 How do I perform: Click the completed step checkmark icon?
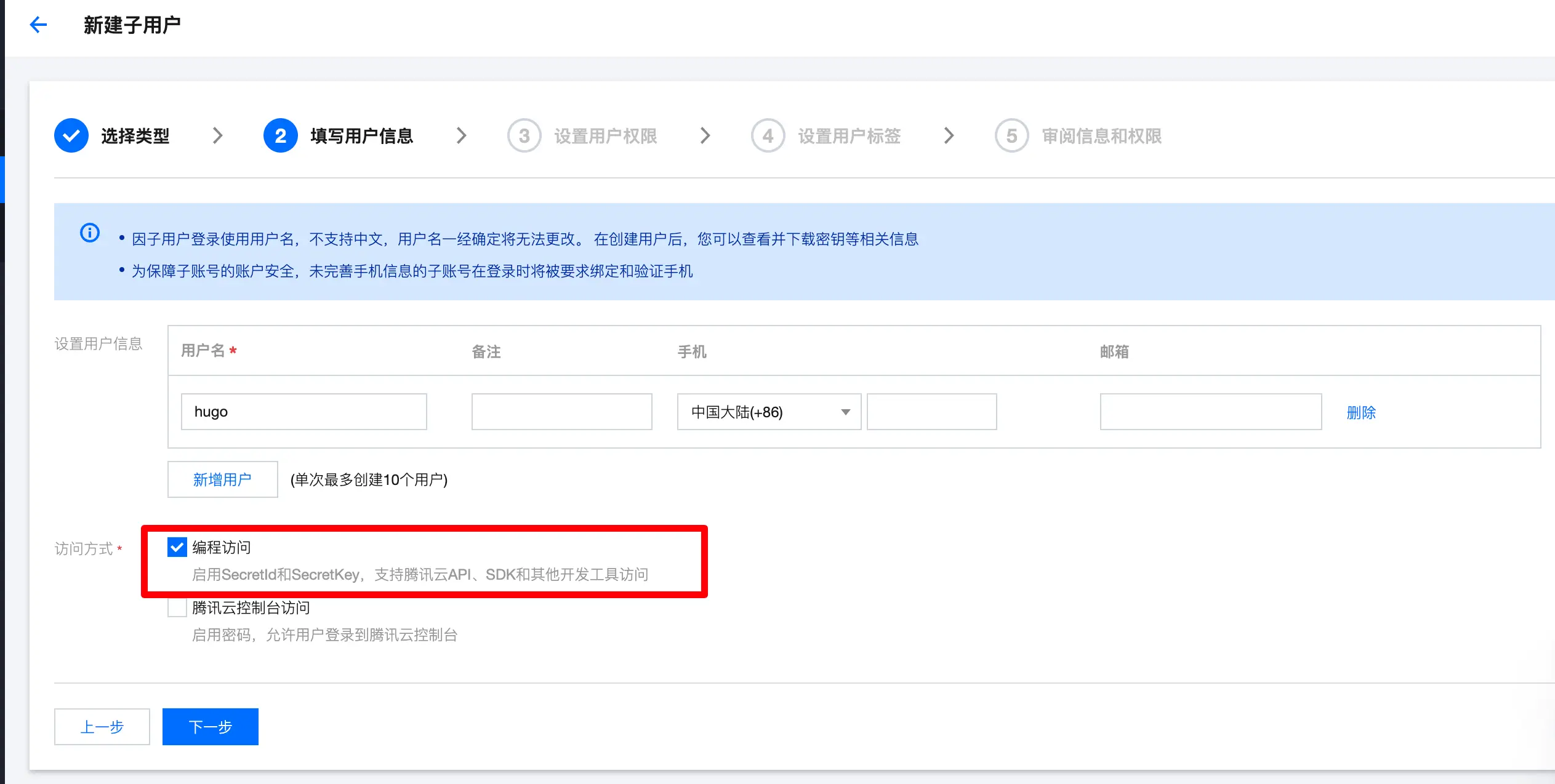pyautogui.click(x=71, y=135)
